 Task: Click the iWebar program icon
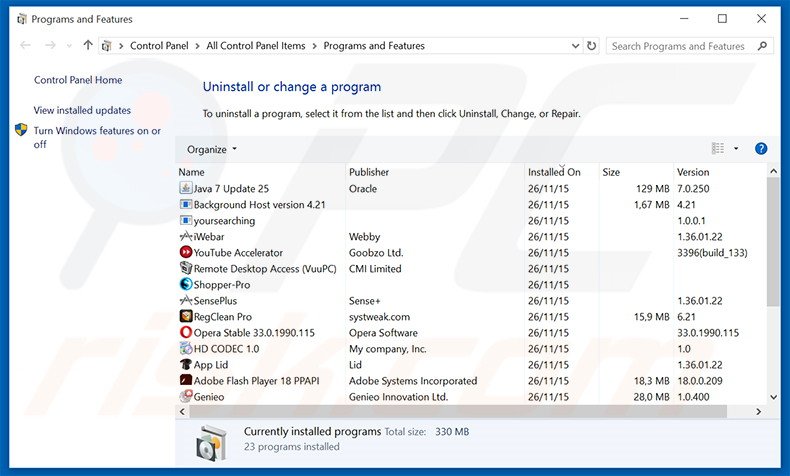pos(186,236)
